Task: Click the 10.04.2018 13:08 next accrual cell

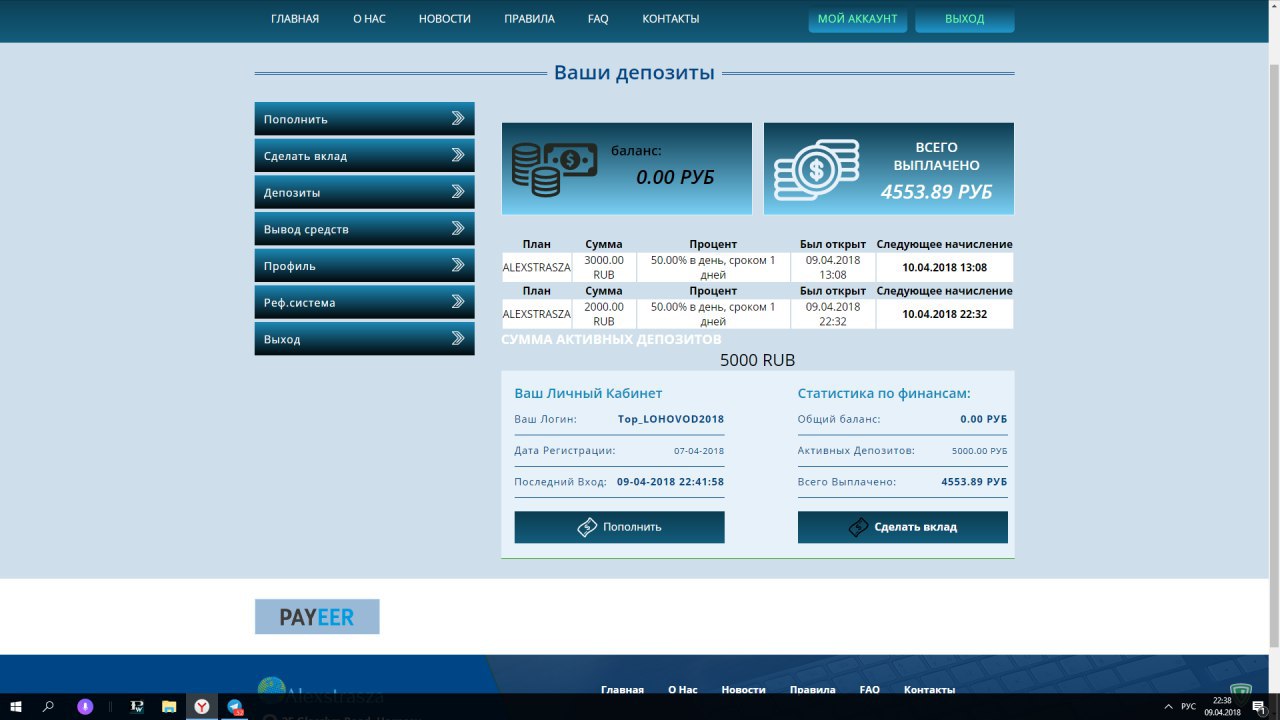Action: click(x=944, y=267)
